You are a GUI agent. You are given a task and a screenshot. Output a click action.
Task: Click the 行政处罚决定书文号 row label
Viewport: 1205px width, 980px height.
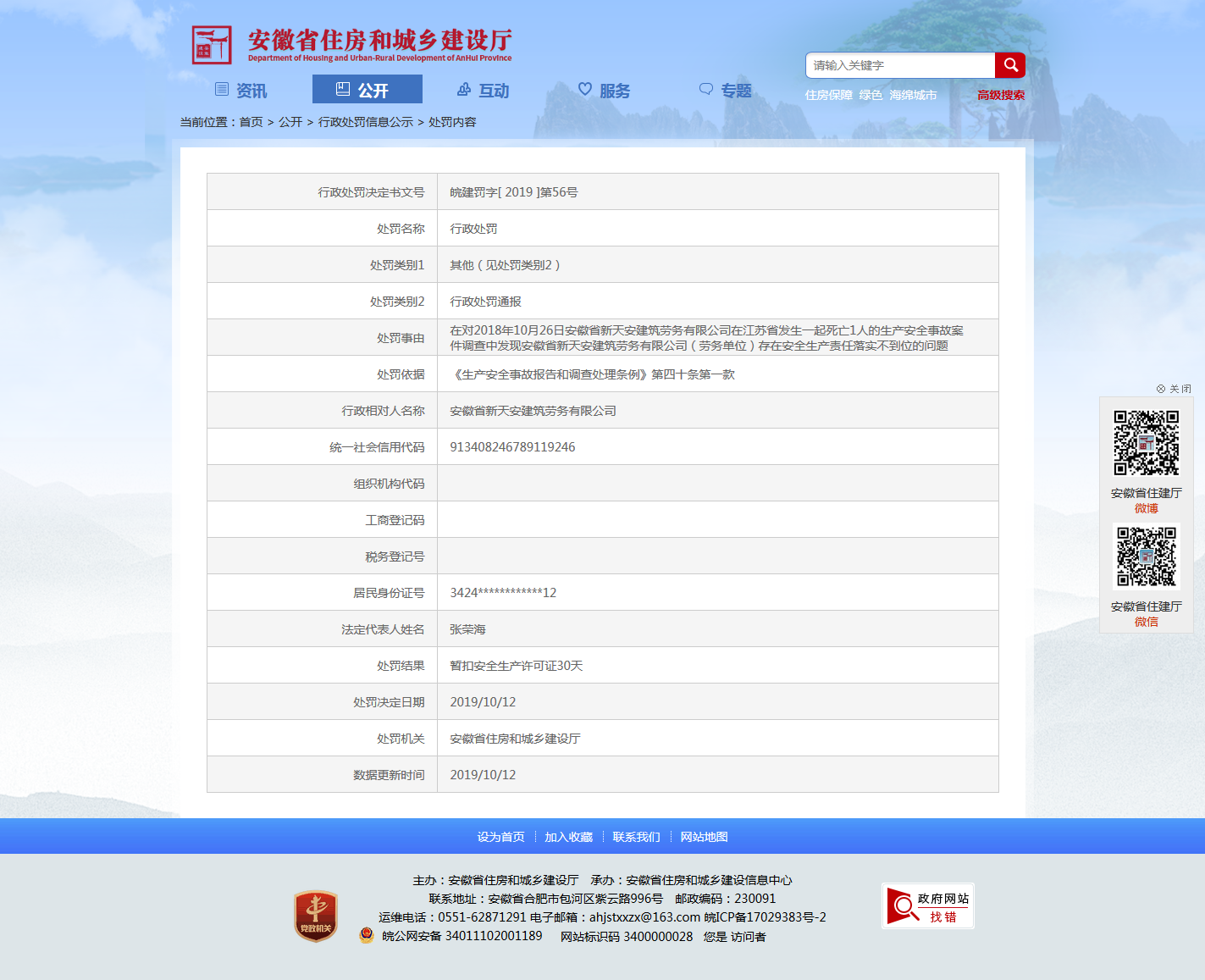[x=371, y=192]
